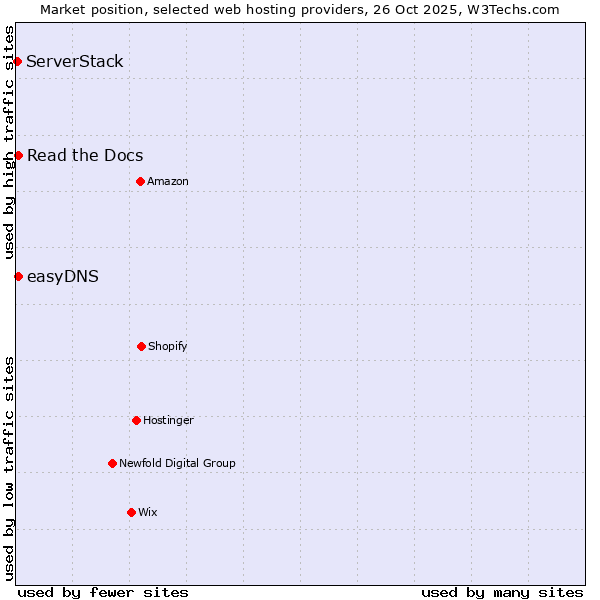Click the chart title mentioning W3Techs.com
The image size is (600, 600).
[x=300, y=9]
